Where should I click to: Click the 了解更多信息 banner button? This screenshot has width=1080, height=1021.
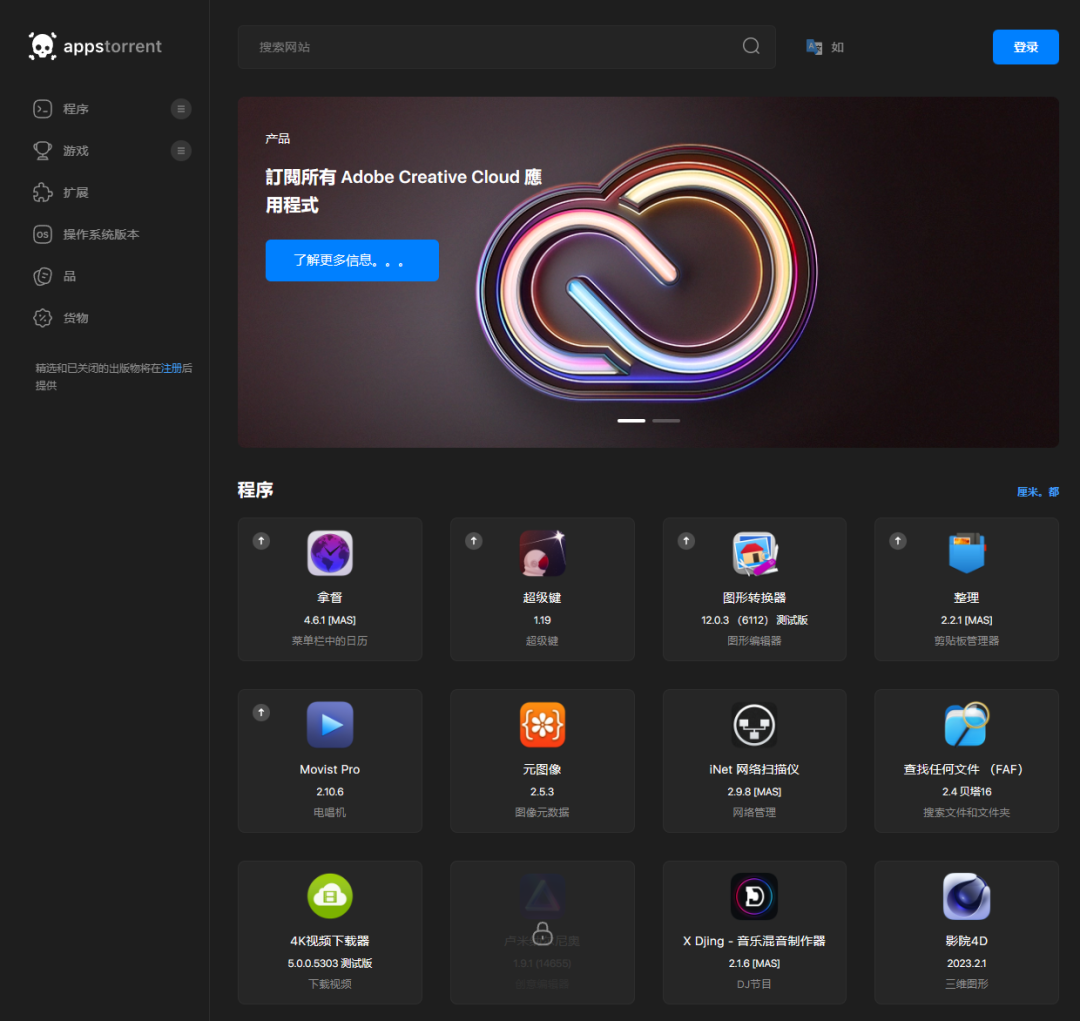coord(352,260)
